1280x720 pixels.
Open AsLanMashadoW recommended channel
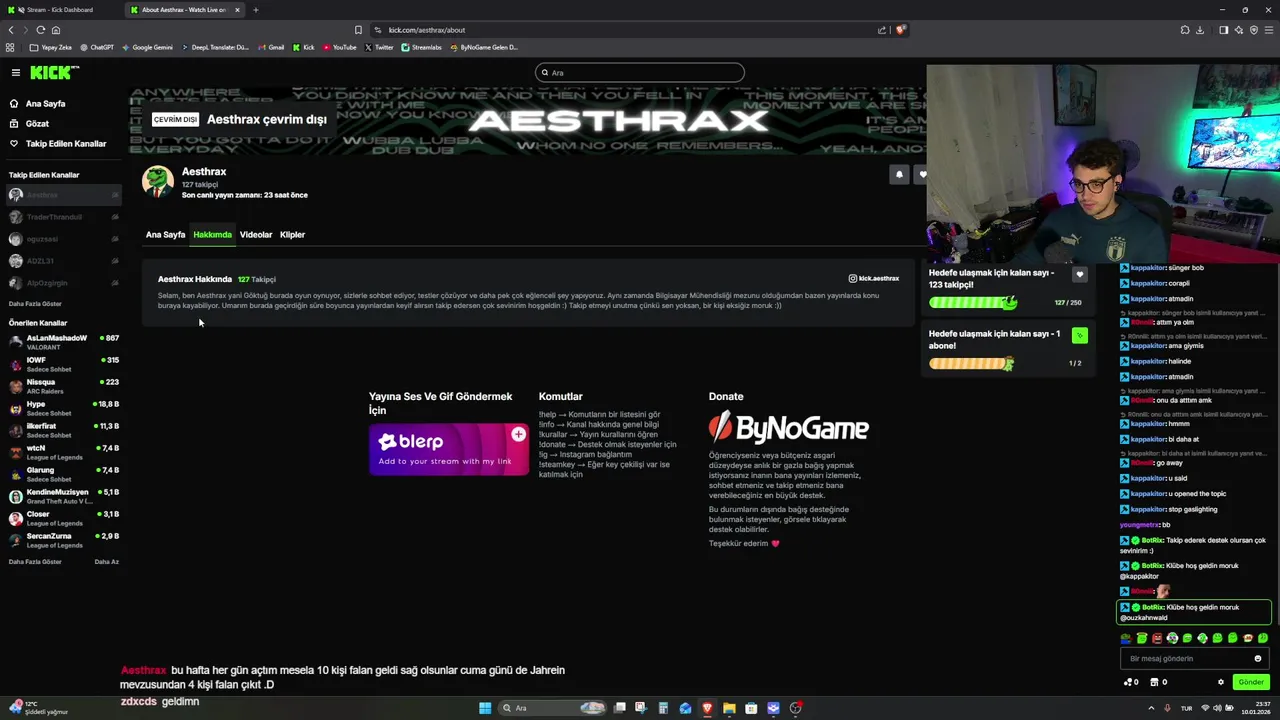tap(63, 342)
